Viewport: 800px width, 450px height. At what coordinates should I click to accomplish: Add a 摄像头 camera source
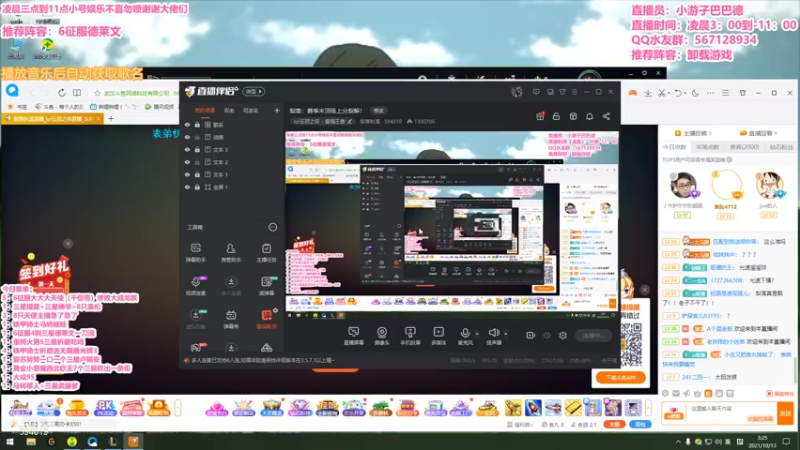tap(382, 336)
